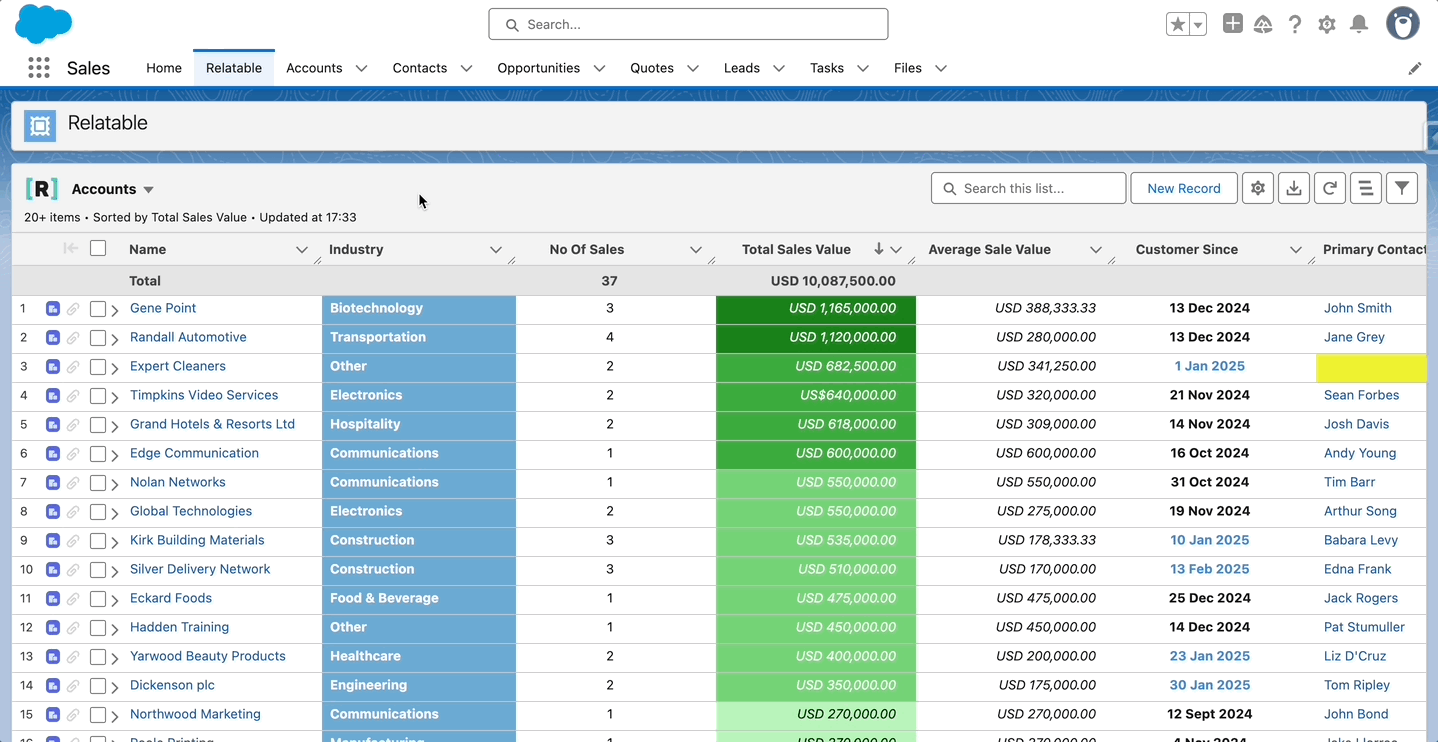Click the row density lines icon

[x=1366, y=188]
